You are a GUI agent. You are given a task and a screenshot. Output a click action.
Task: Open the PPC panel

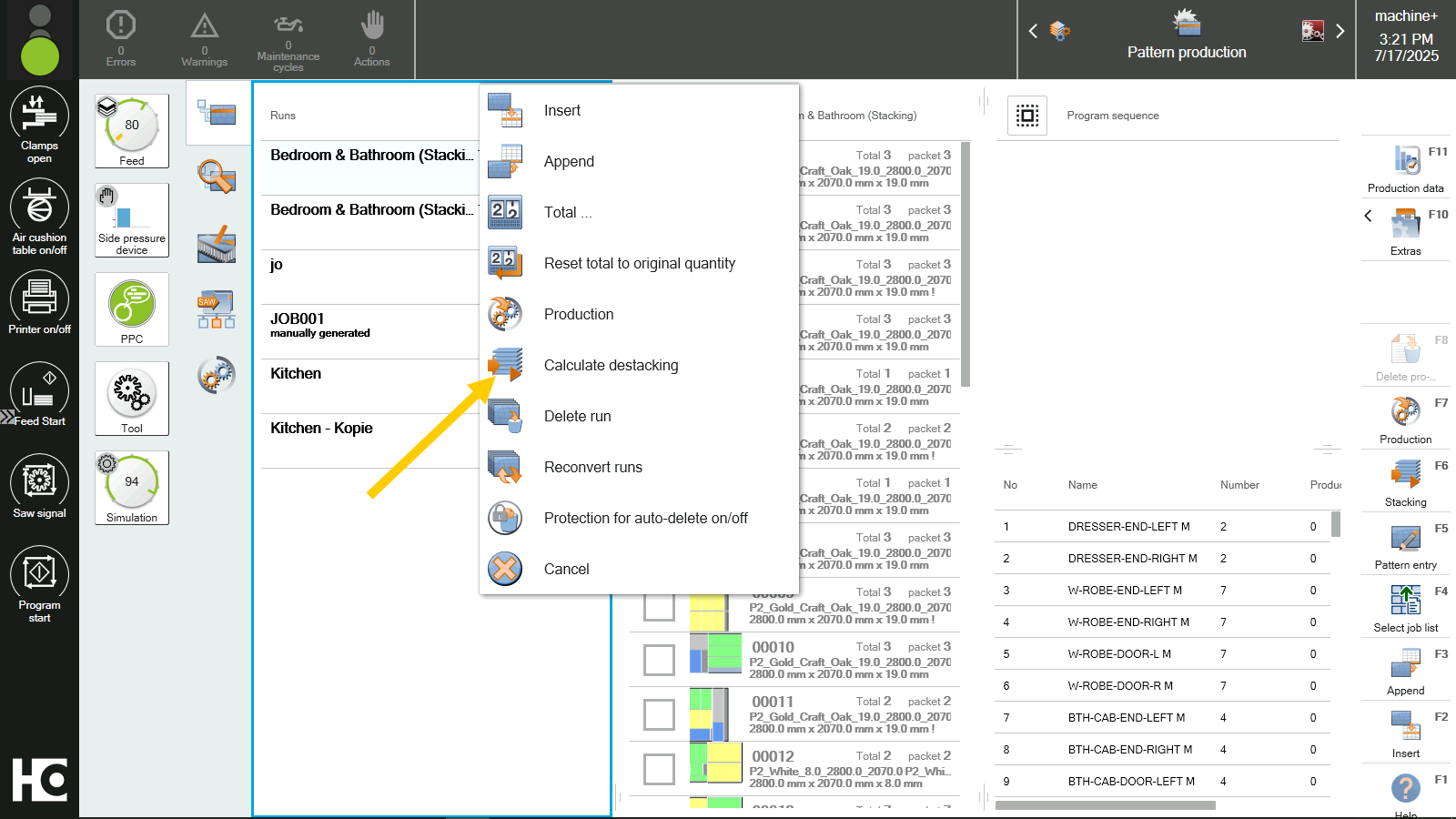(x=132, y=309)
